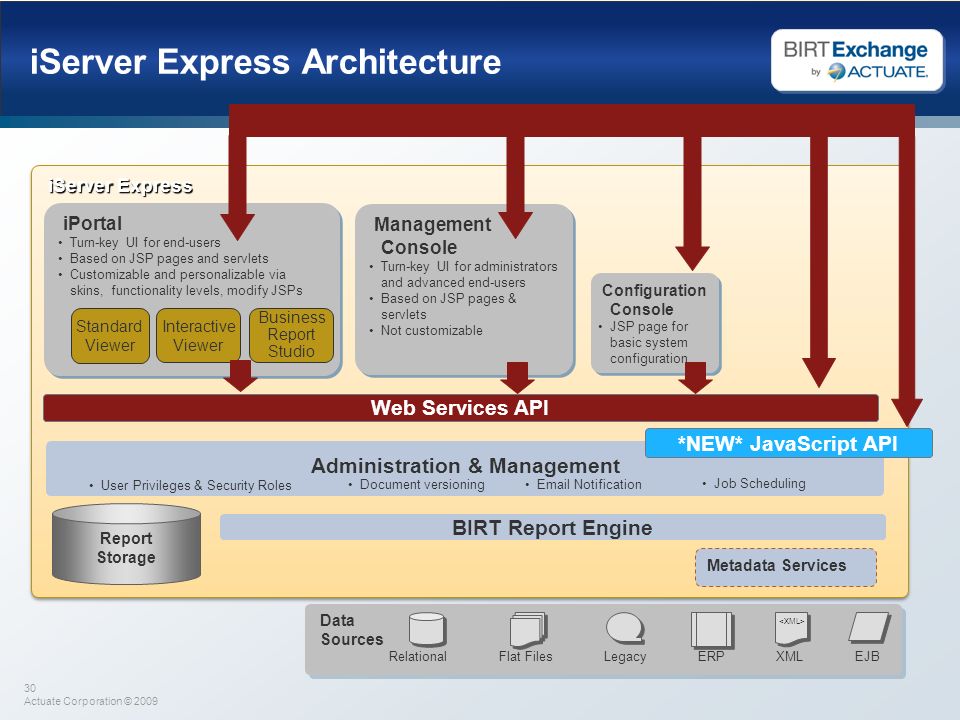Click the slide title iServer Express Architecture
Image resolution: width=960 pixels, height=720 pixels.
pyautogui.click(x=266, y=62)
